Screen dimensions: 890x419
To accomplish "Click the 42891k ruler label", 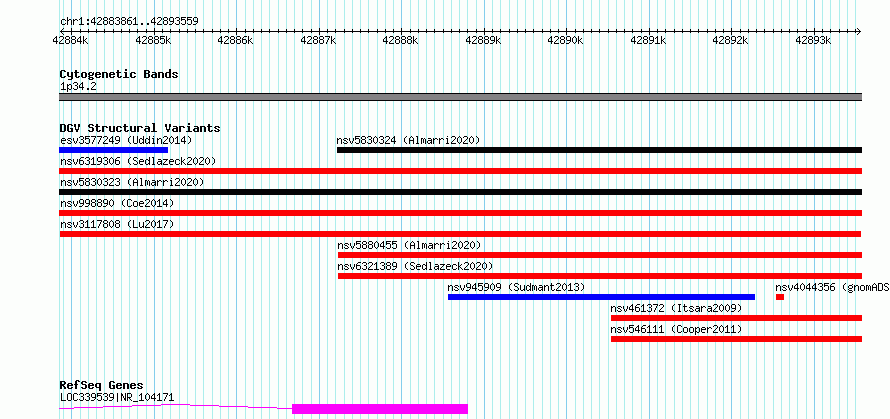I will click(649, 41).
